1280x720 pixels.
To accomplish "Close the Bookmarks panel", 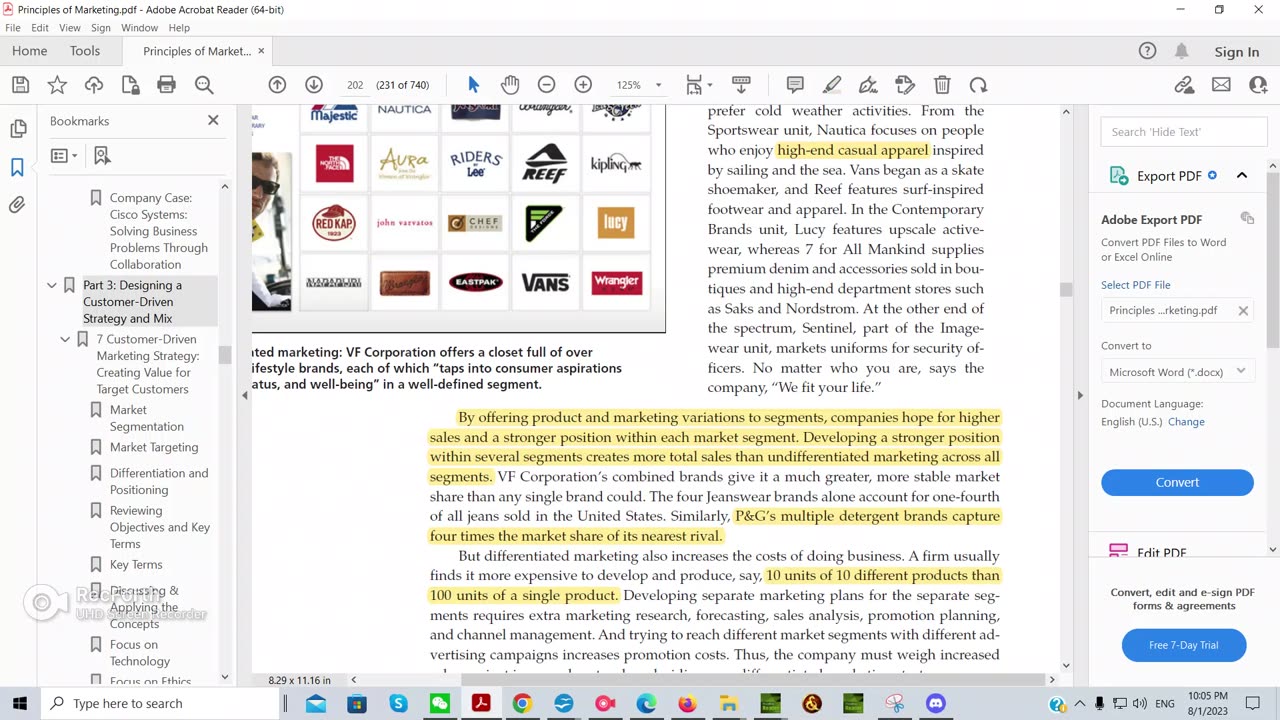I will (x=213, y=120).
